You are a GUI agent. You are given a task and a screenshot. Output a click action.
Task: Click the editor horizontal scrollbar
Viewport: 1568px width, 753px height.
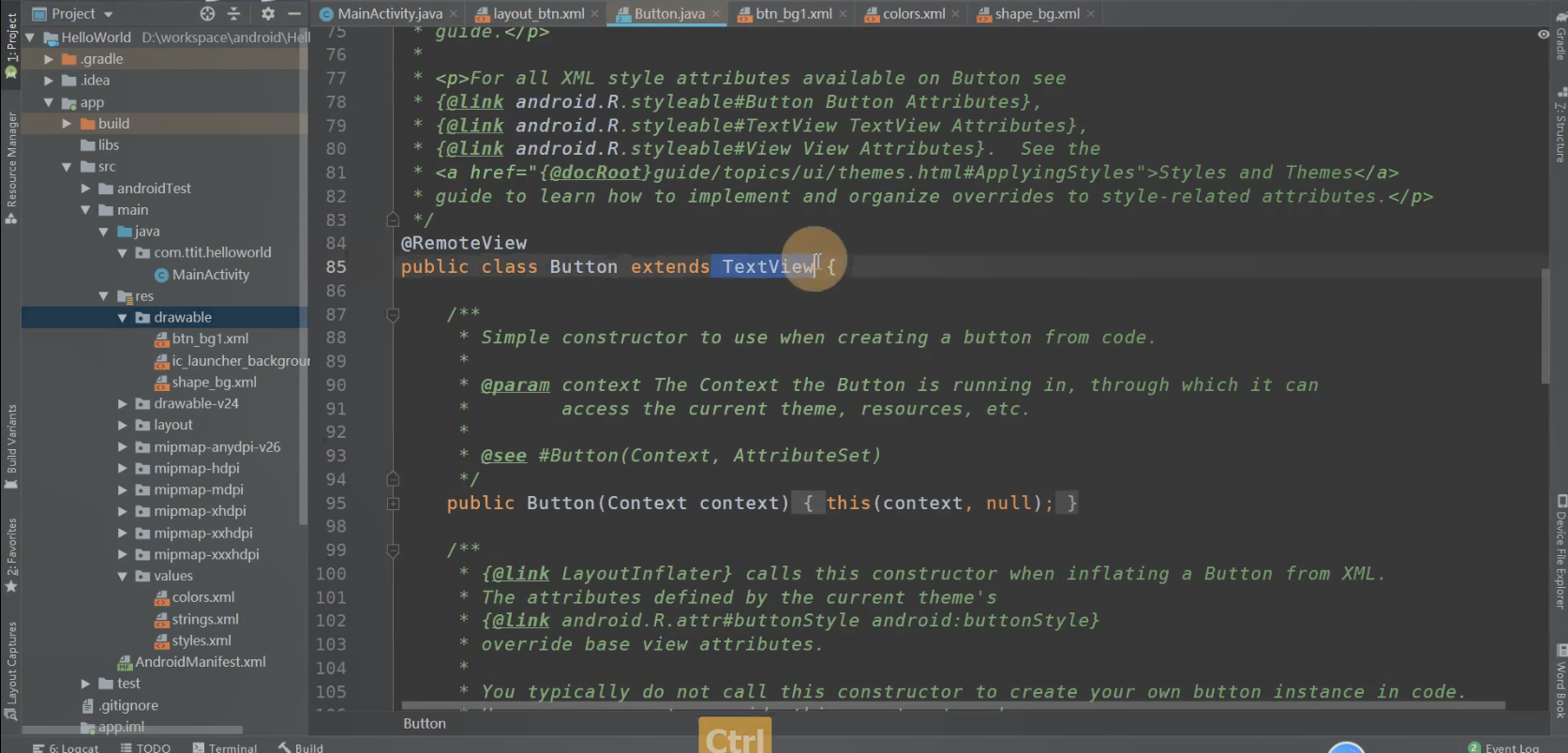point(953,705)
